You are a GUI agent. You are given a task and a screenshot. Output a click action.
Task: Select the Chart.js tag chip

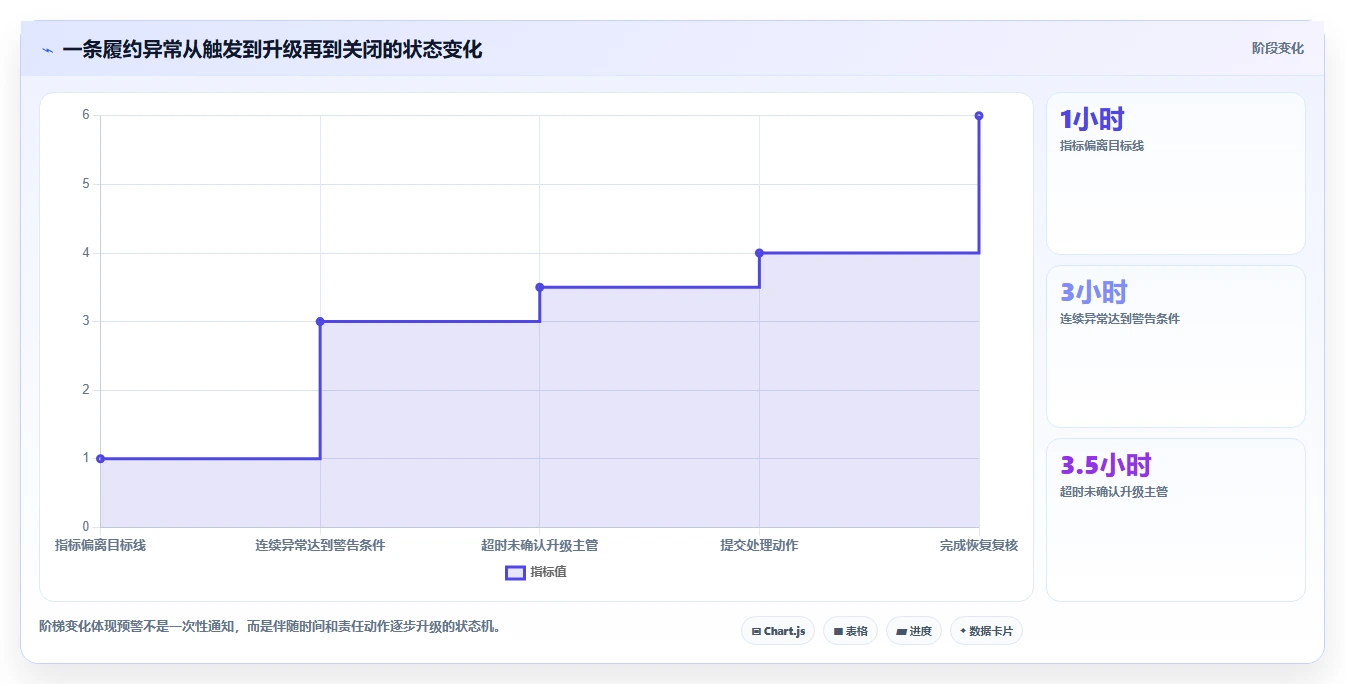(x=778, y=631)
